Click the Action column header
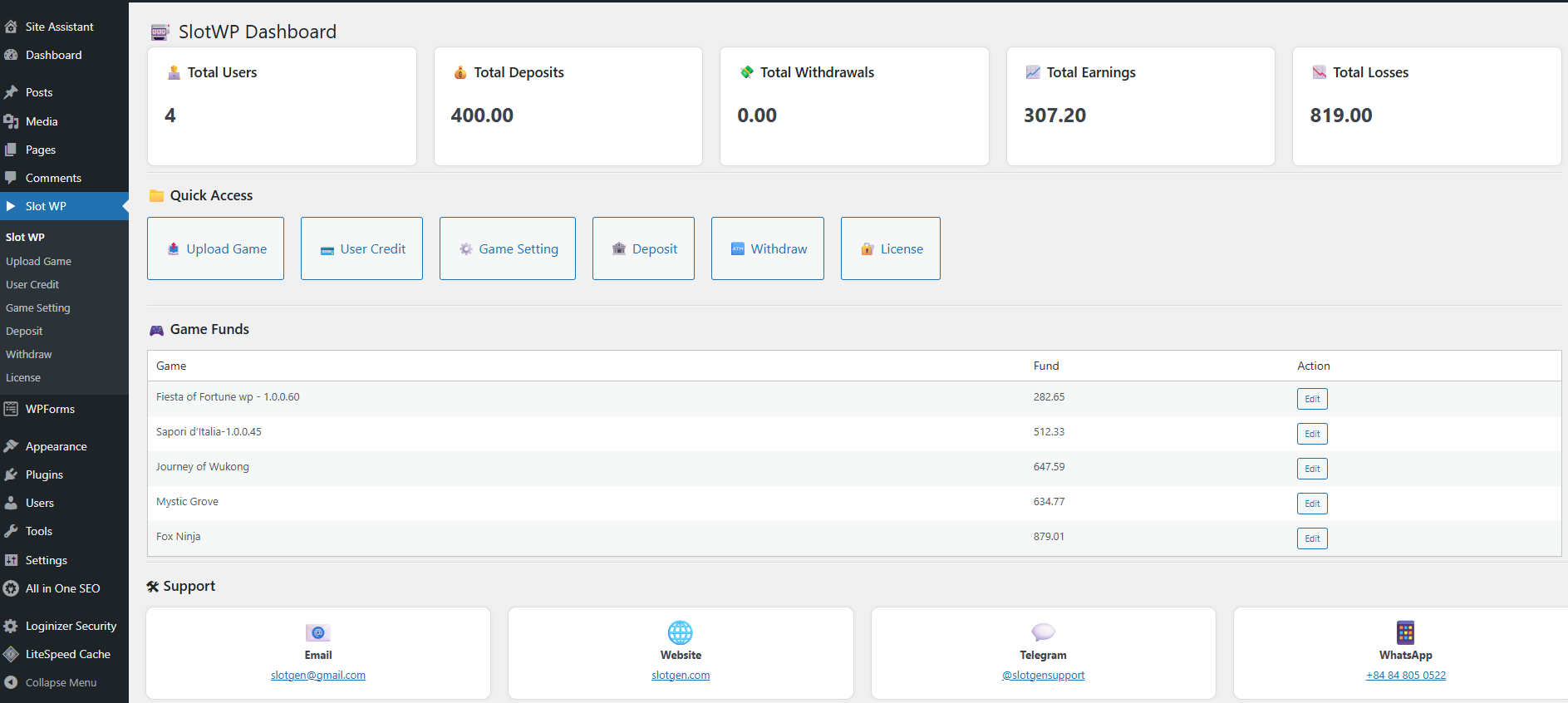This screenshot has height=703, width=1568. [1314, 366]
